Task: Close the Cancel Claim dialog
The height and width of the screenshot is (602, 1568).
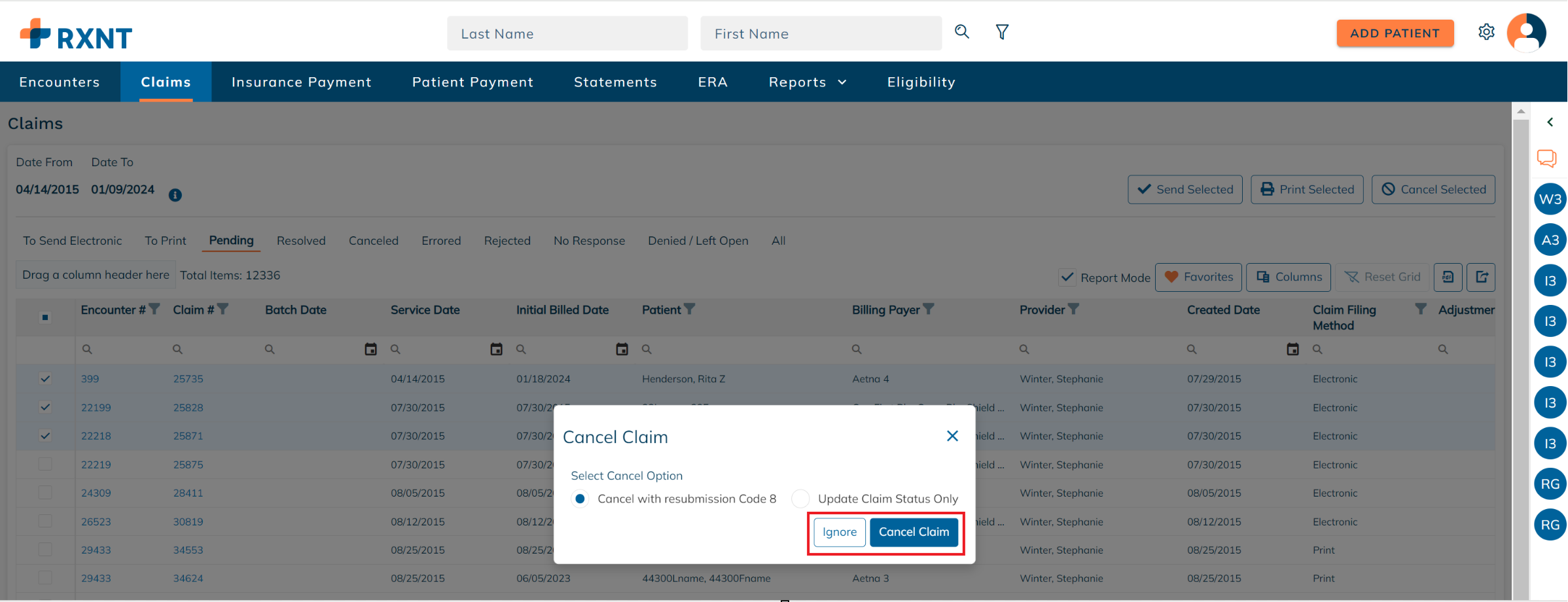Action: 952,436
